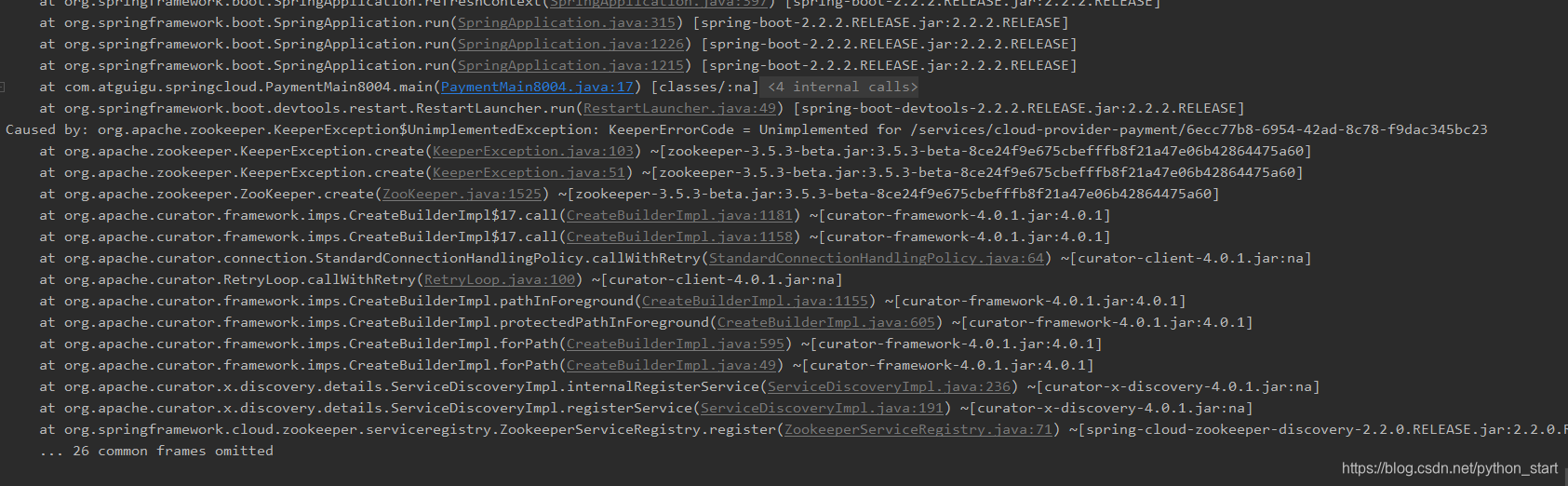This screenshot has height=486, width=1568.
Task: Open CreateBuilderImpl.java:49 link
Action: tap(671, 365)
